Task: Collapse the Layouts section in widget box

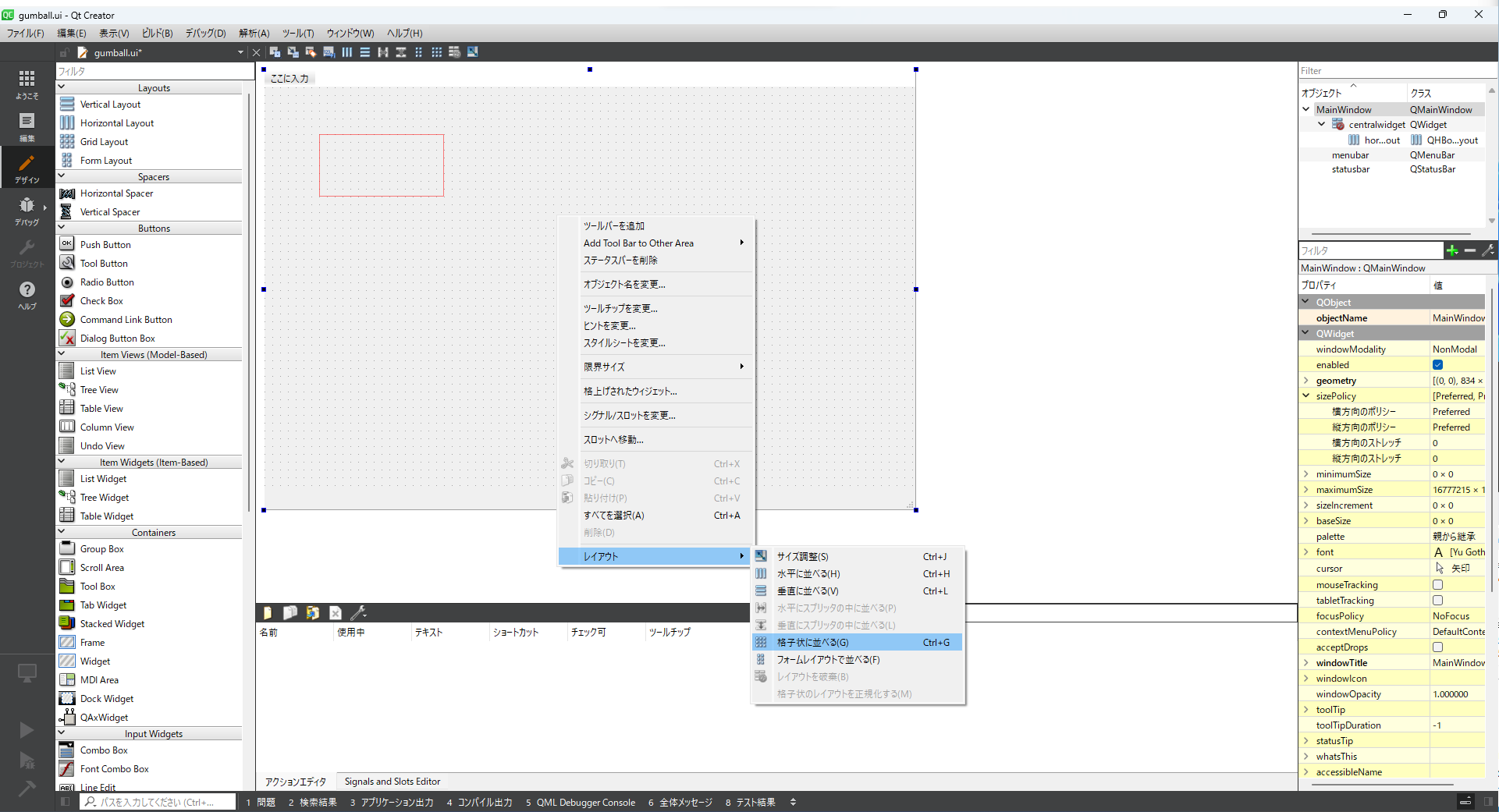Action: coord(62,88)
